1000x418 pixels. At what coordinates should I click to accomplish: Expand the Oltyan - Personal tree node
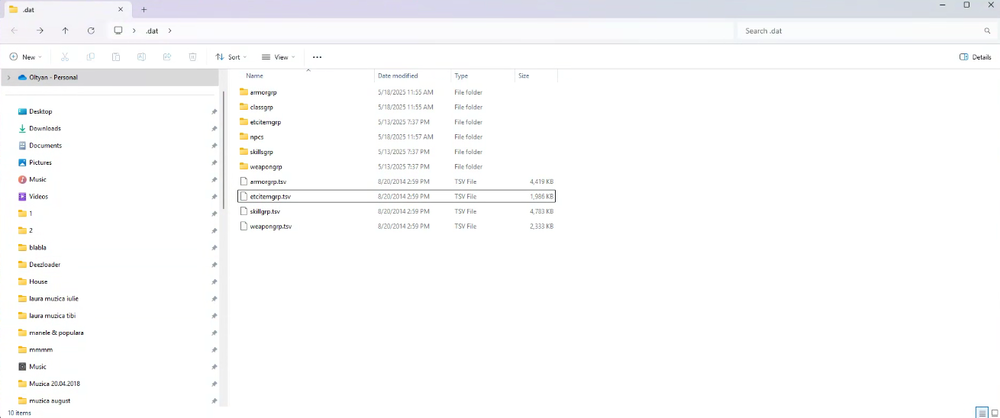9,77
